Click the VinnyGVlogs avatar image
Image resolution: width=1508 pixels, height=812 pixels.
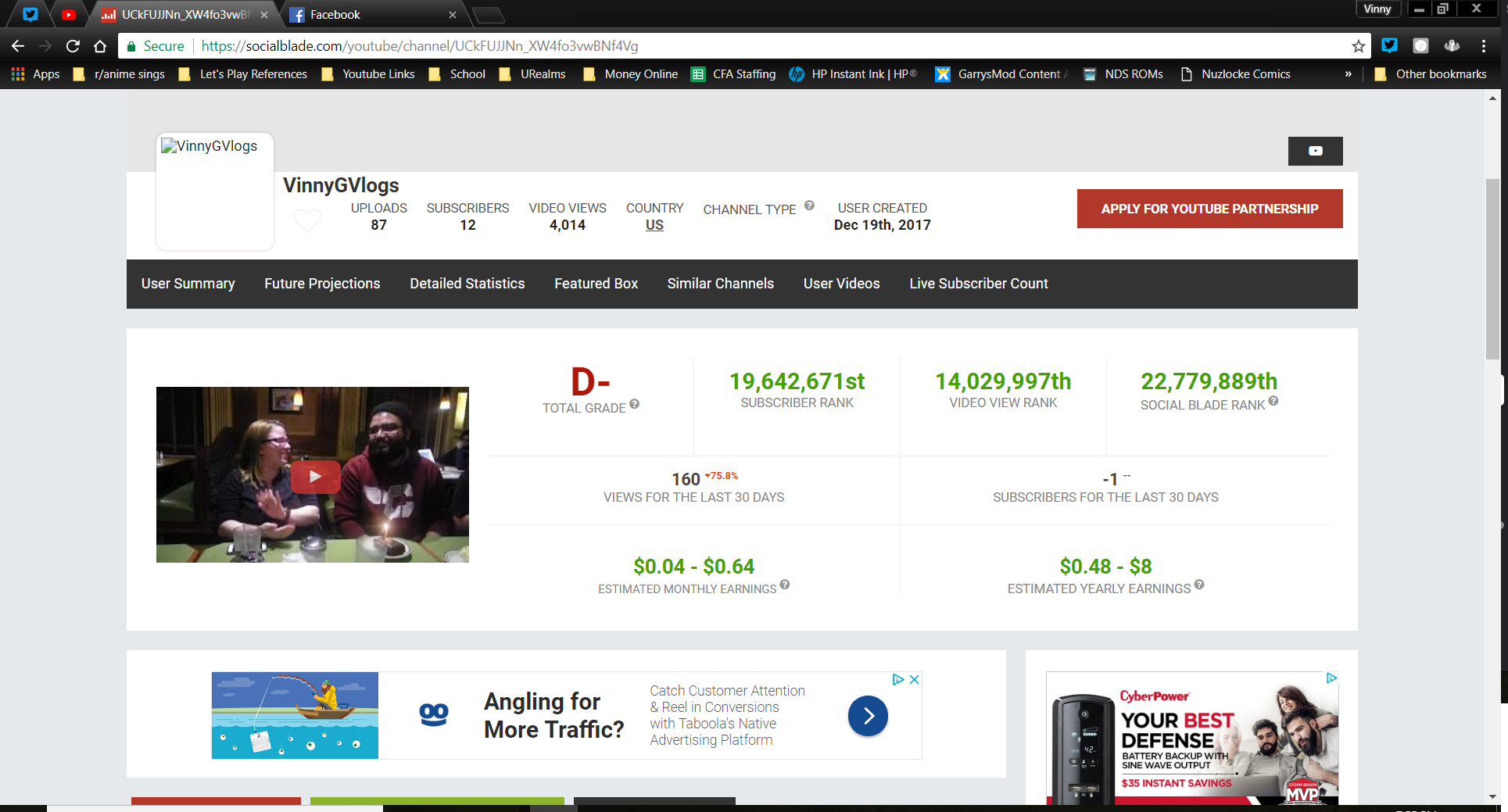point(215,191)
